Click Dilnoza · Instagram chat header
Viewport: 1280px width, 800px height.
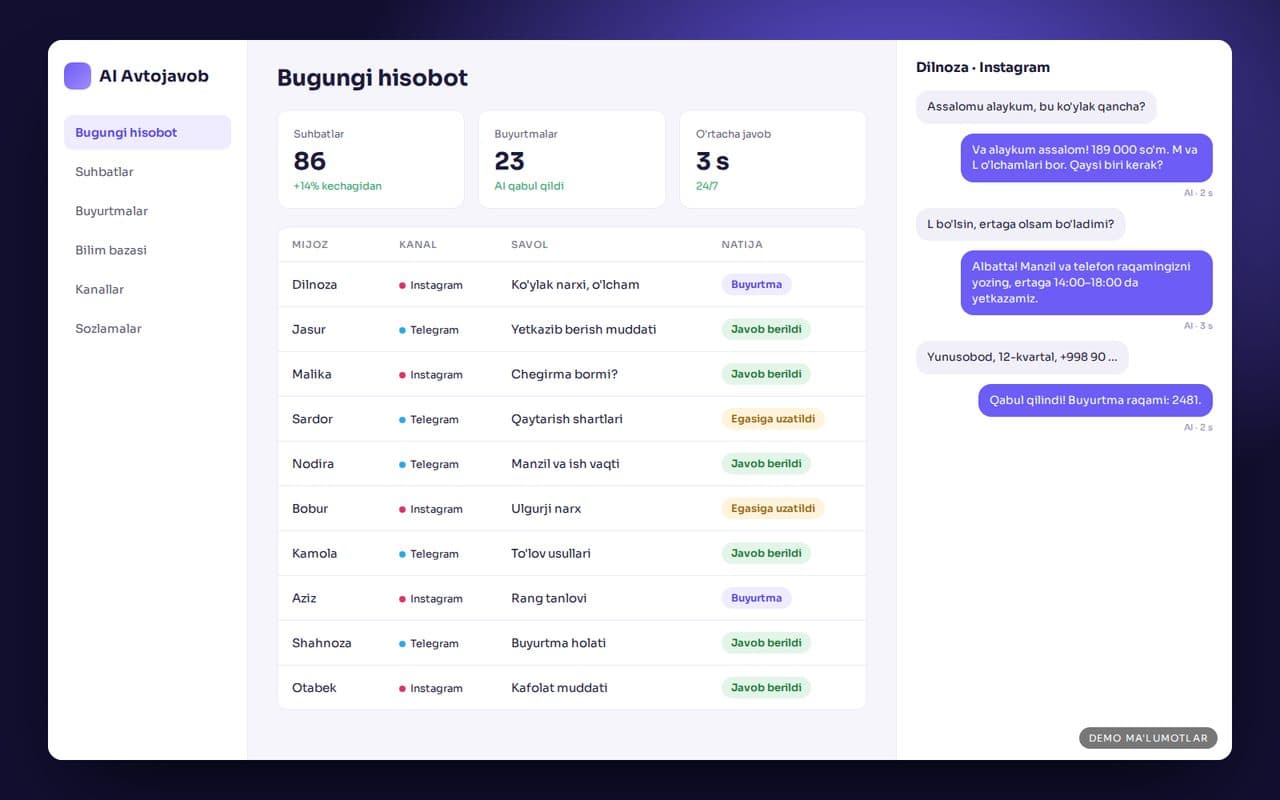tap(983, 68)
